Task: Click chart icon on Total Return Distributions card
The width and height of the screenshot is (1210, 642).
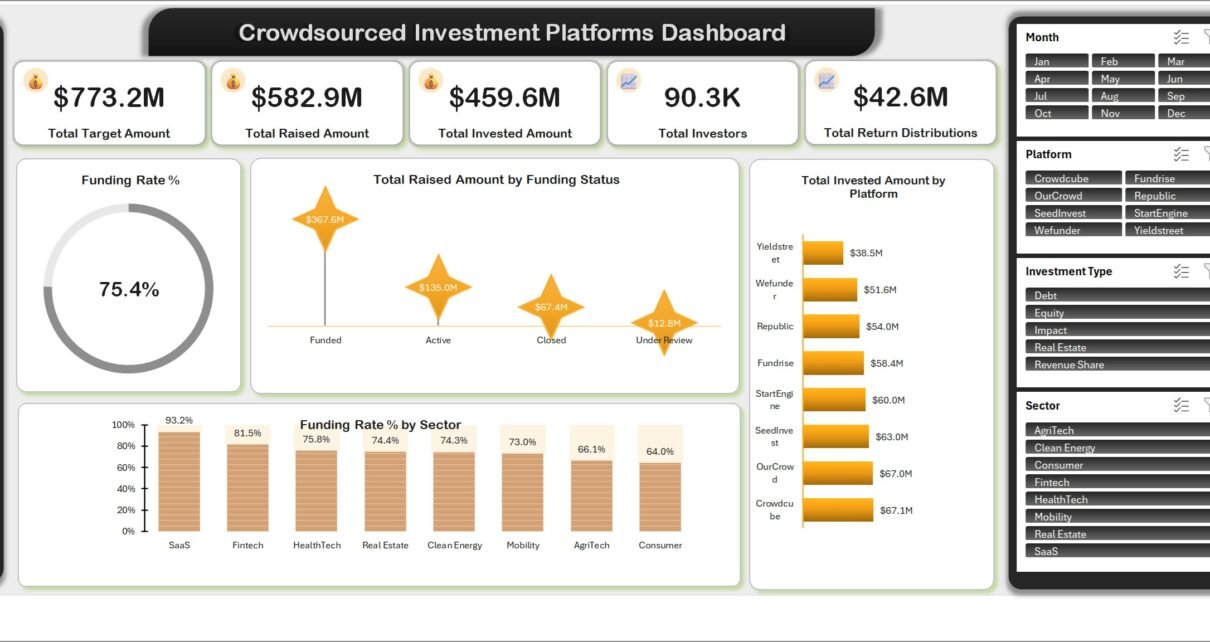Action: 826,81
